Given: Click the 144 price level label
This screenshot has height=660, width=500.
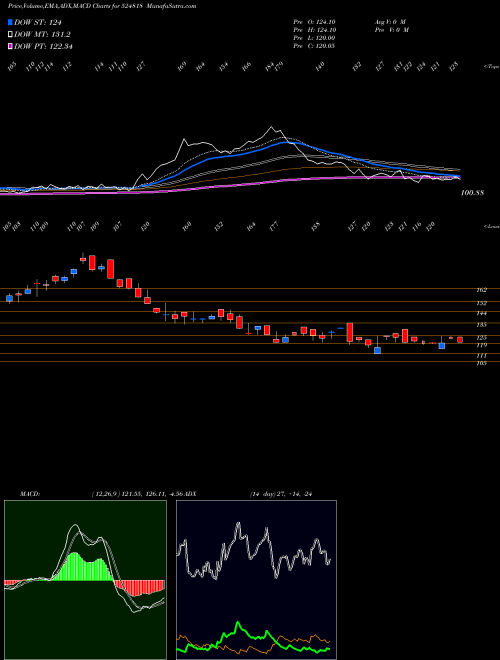Looking at the screenshot, I should tap(482, 314).
